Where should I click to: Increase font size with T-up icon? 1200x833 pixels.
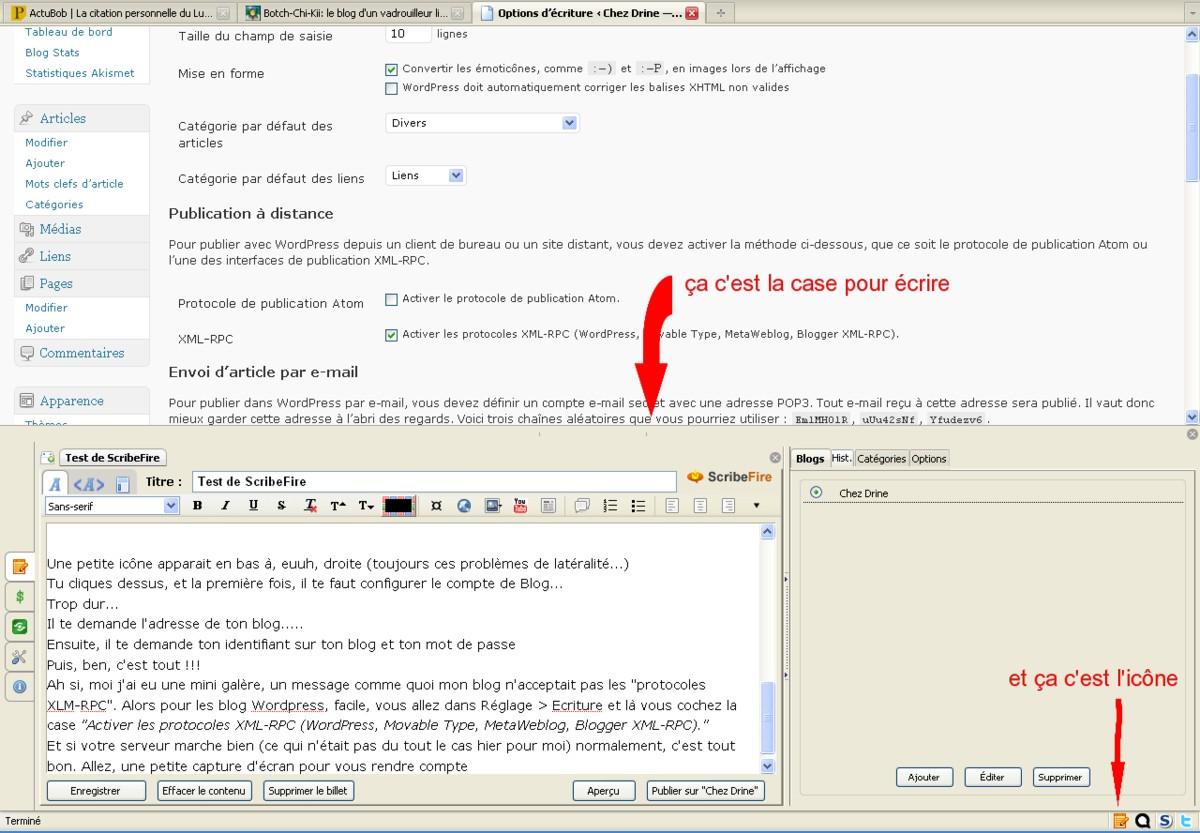tap(338, 506)
